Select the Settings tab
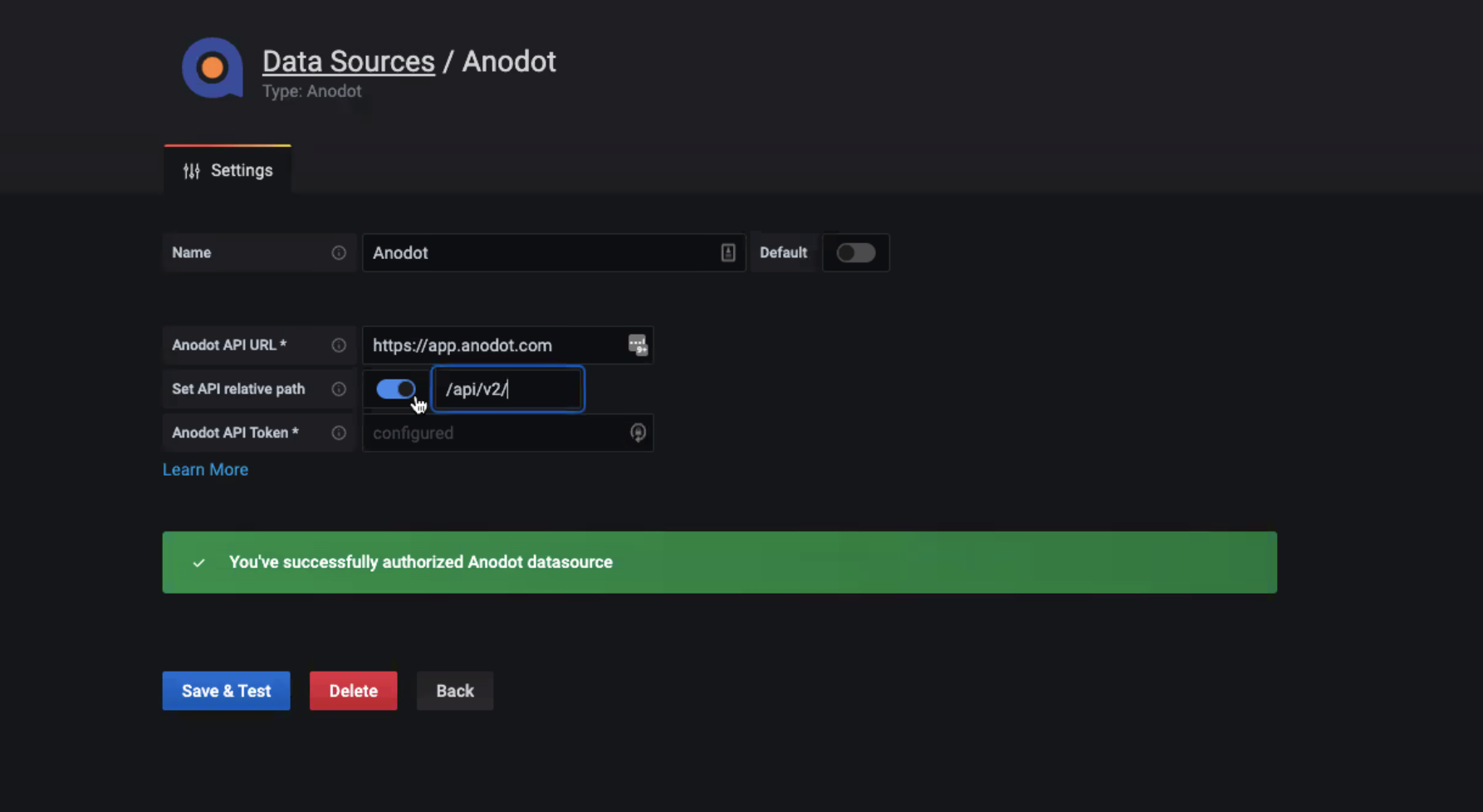The width and height of the screenshot is (1483, 812). pos(228,170)
